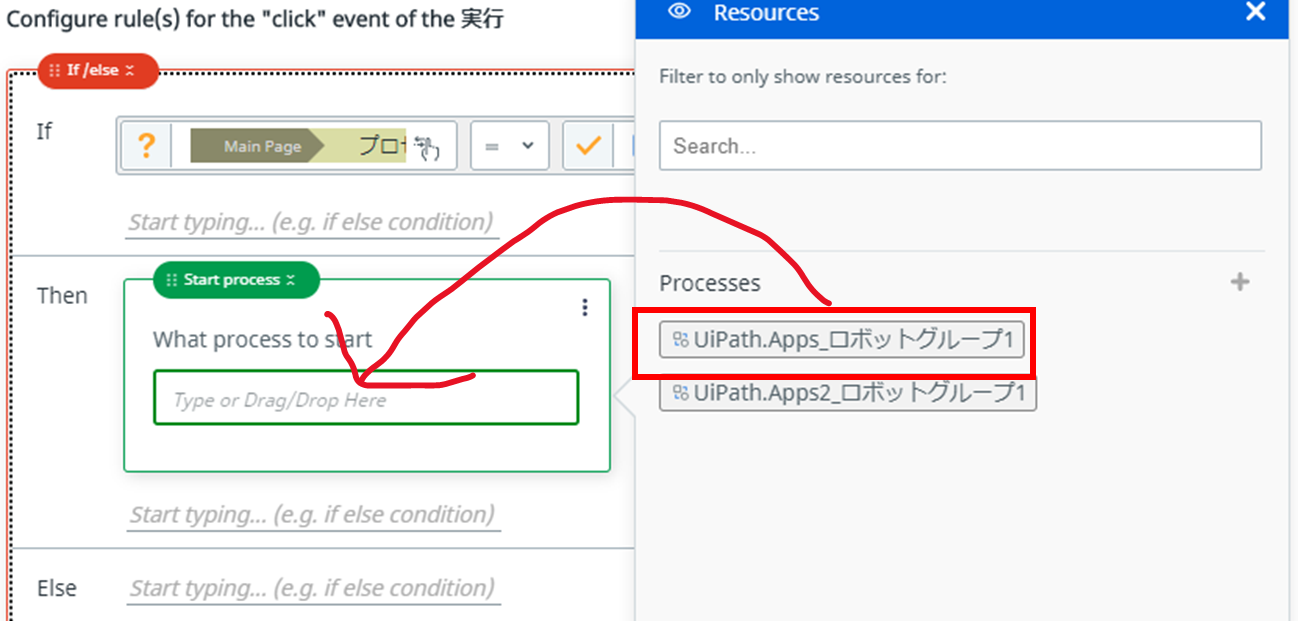Click the 'Processes' section heading
The width and height of the screenshot is (1298, 621).
click(x=710, y=283)
